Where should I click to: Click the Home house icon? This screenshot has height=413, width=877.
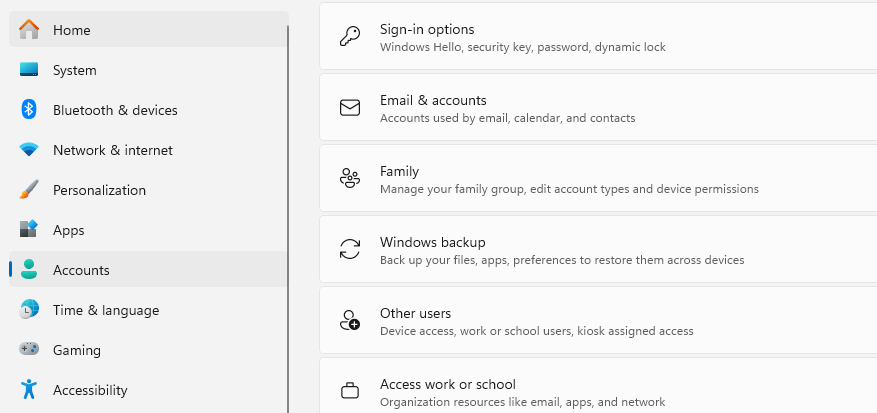point(29,30)
